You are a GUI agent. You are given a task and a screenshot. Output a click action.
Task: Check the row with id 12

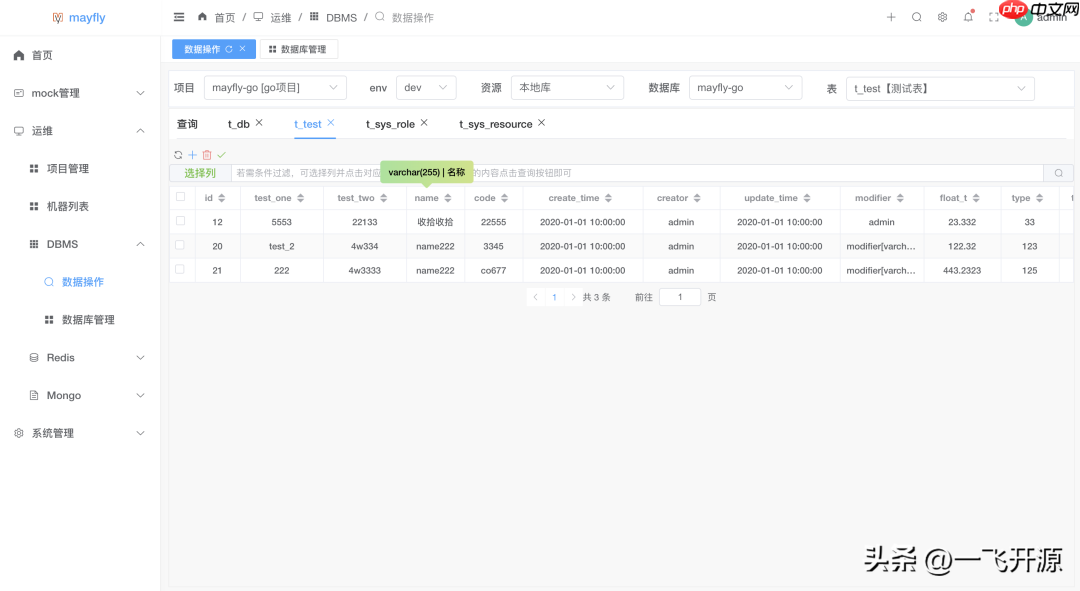182,221
